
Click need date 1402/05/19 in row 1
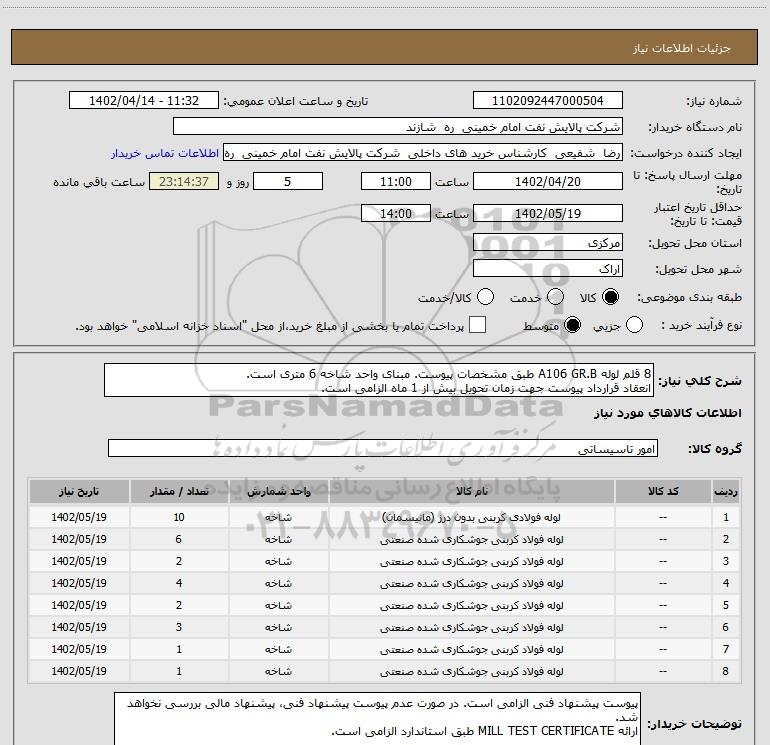[79, 517]
